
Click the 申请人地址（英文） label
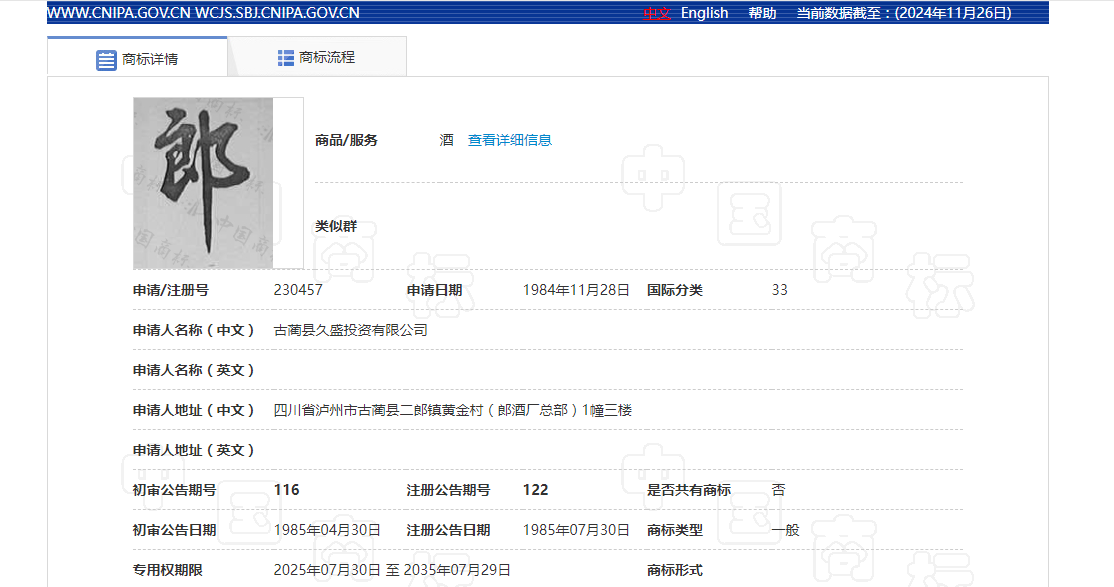pyautogui.click(x=194, y=450)
